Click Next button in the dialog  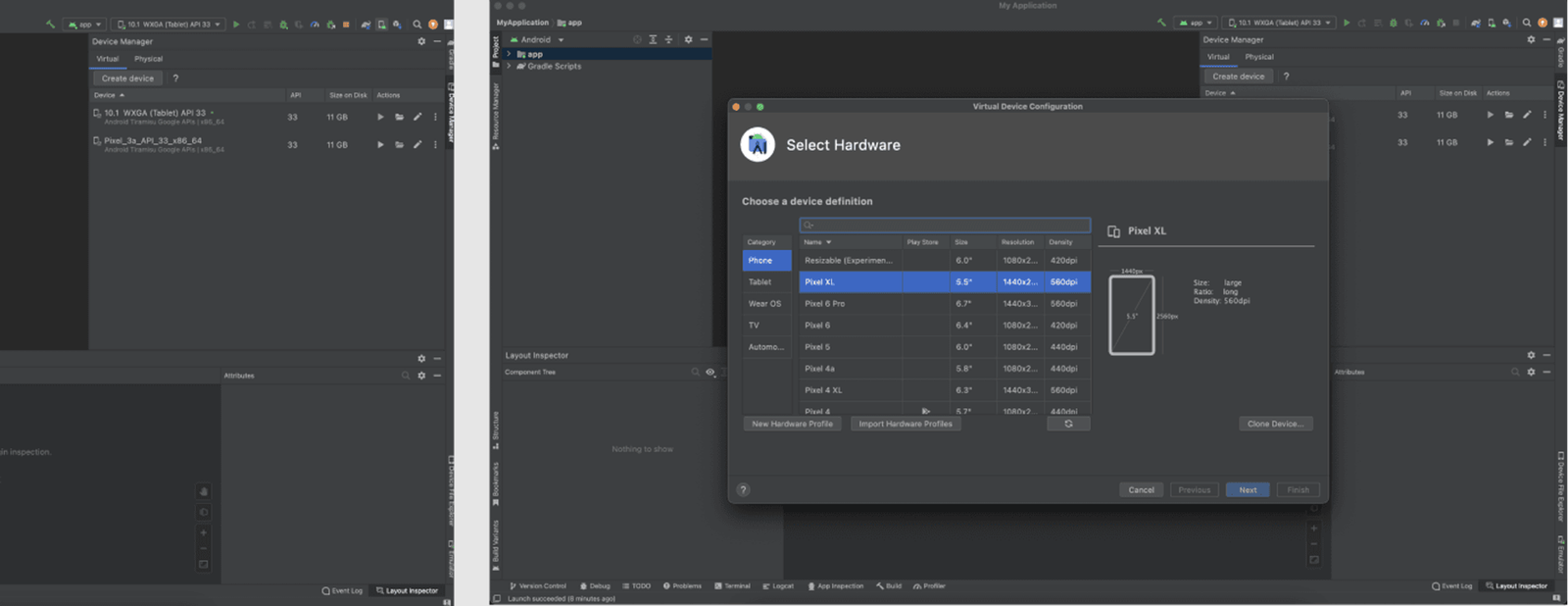1248,489
